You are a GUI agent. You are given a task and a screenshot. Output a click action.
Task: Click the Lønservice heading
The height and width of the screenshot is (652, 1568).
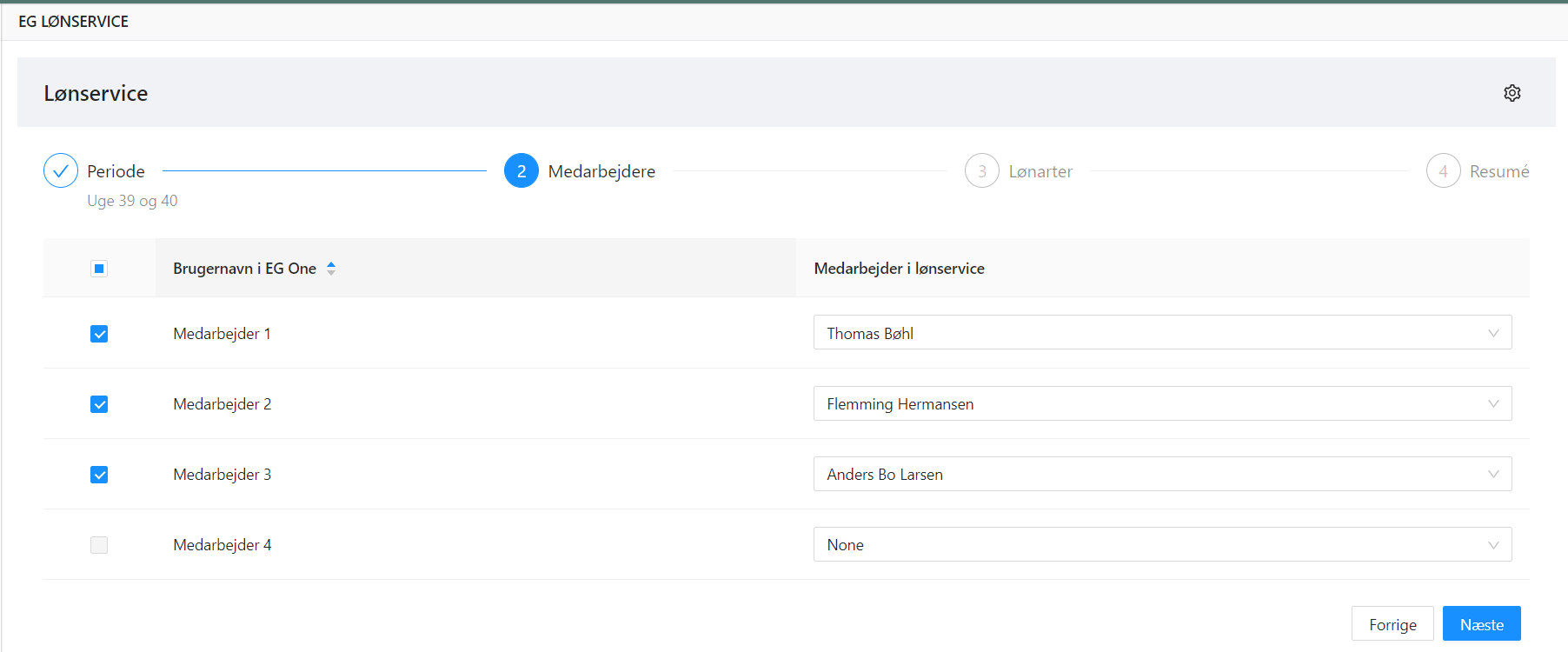(x=96, y=93)
